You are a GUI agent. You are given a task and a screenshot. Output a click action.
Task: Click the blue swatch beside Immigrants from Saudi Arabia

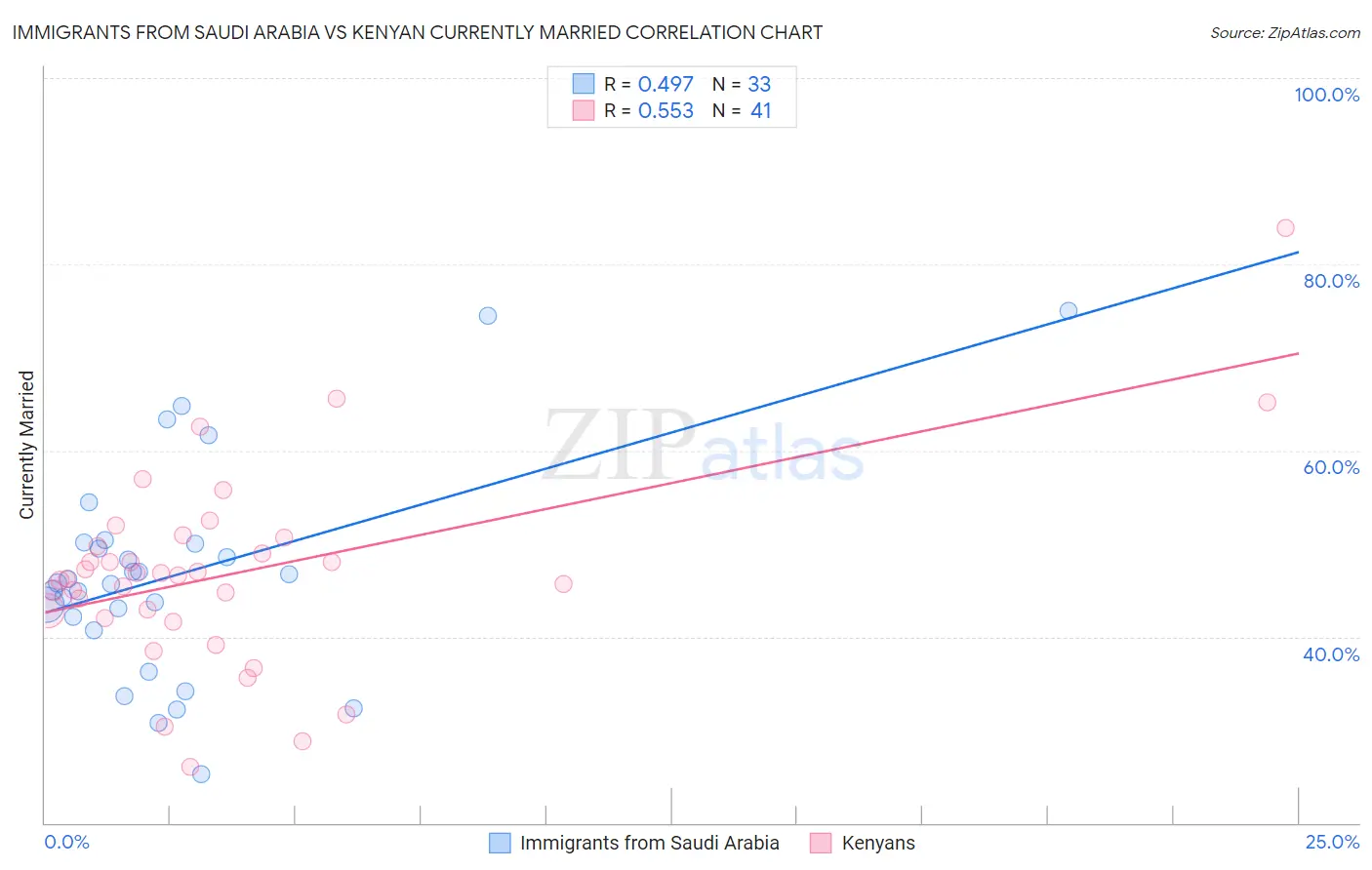500,843
